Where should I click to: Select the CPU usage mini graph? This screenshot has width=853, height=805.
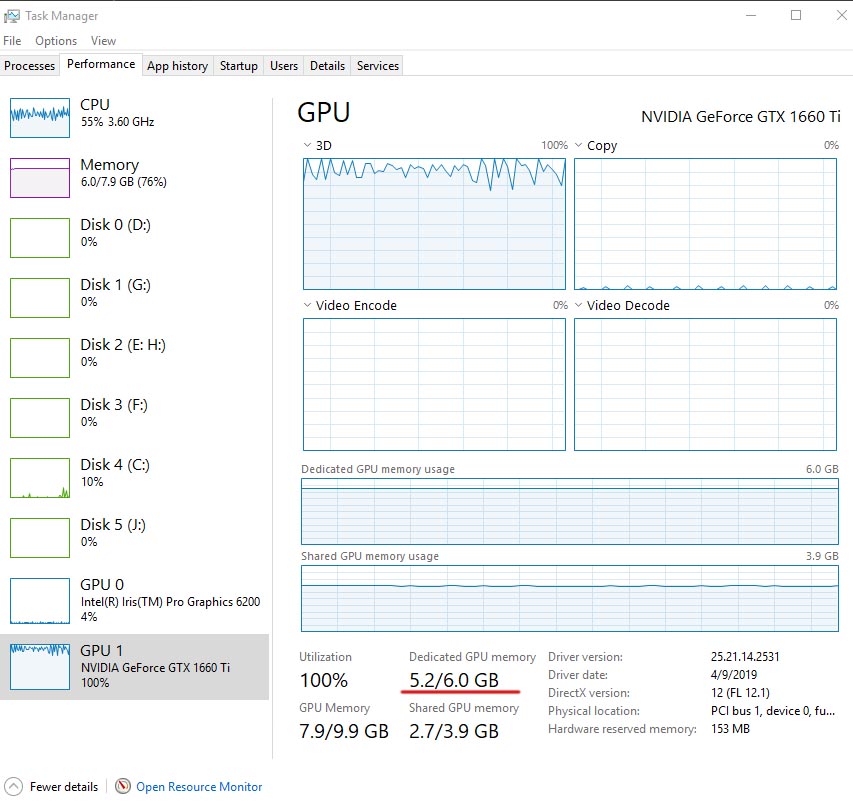point(40,117)
